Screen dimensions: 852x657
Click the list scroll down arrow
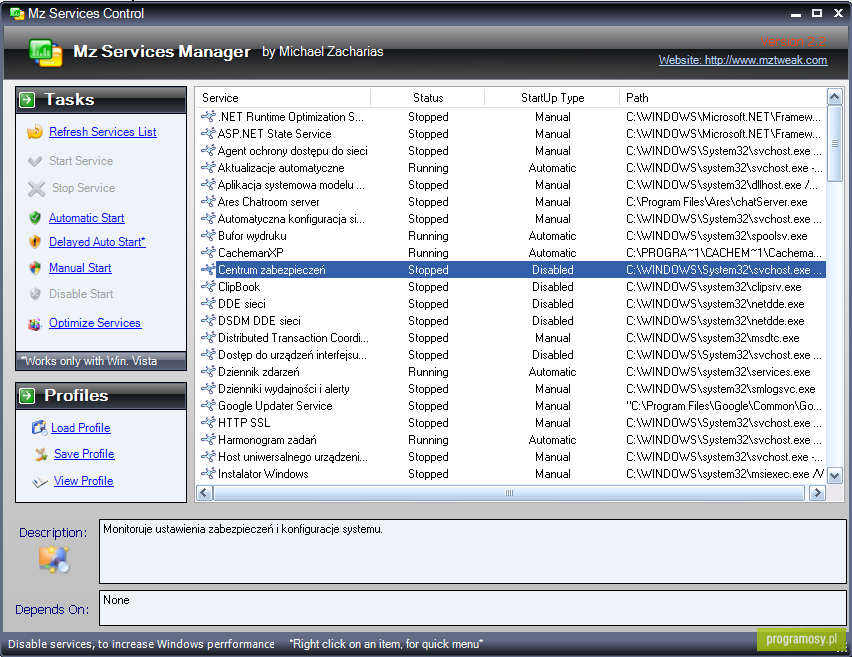coord(835,475)
